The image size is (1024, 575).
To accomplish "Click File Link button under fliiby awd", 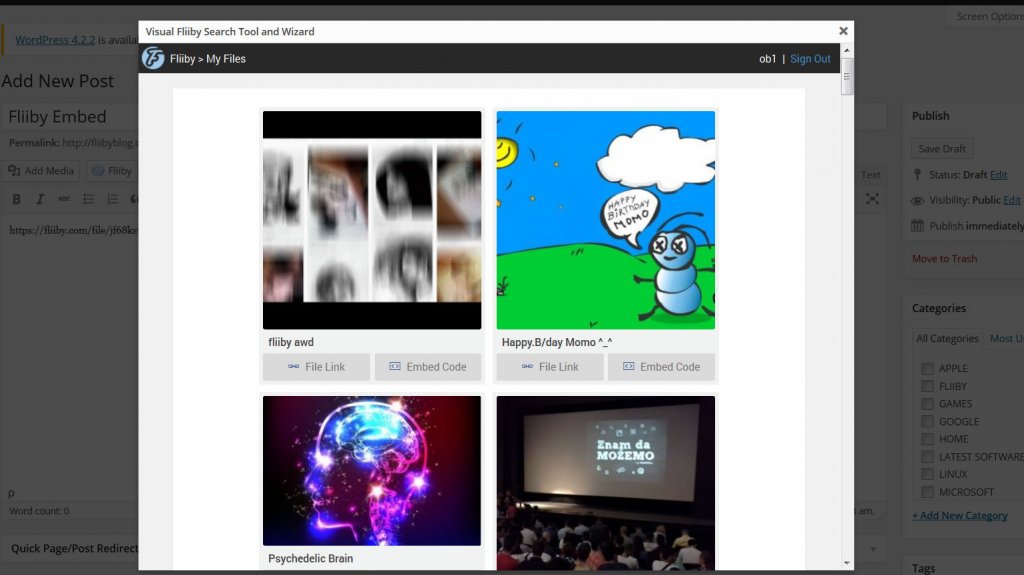I will click(316, 367).
